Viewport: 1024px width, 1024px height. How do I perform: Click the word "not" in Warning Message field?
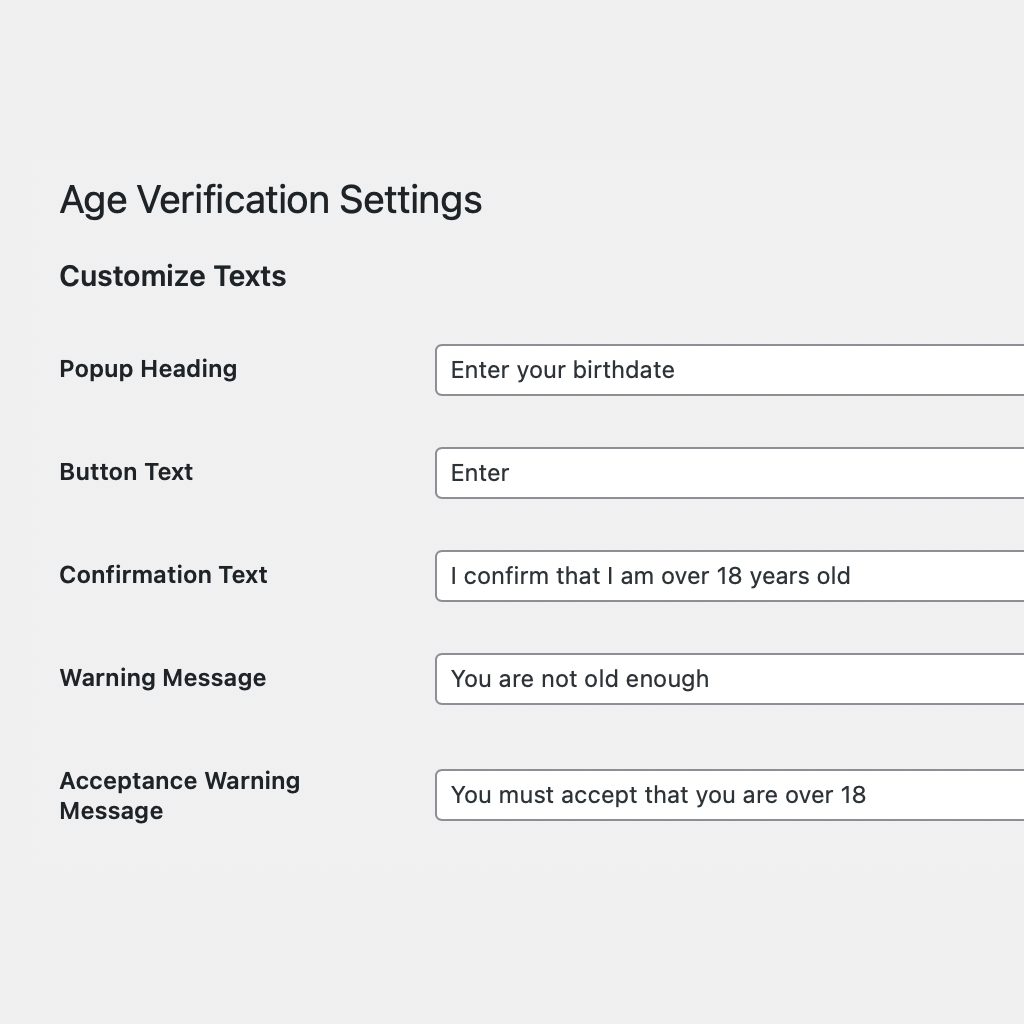click(559, 679)
